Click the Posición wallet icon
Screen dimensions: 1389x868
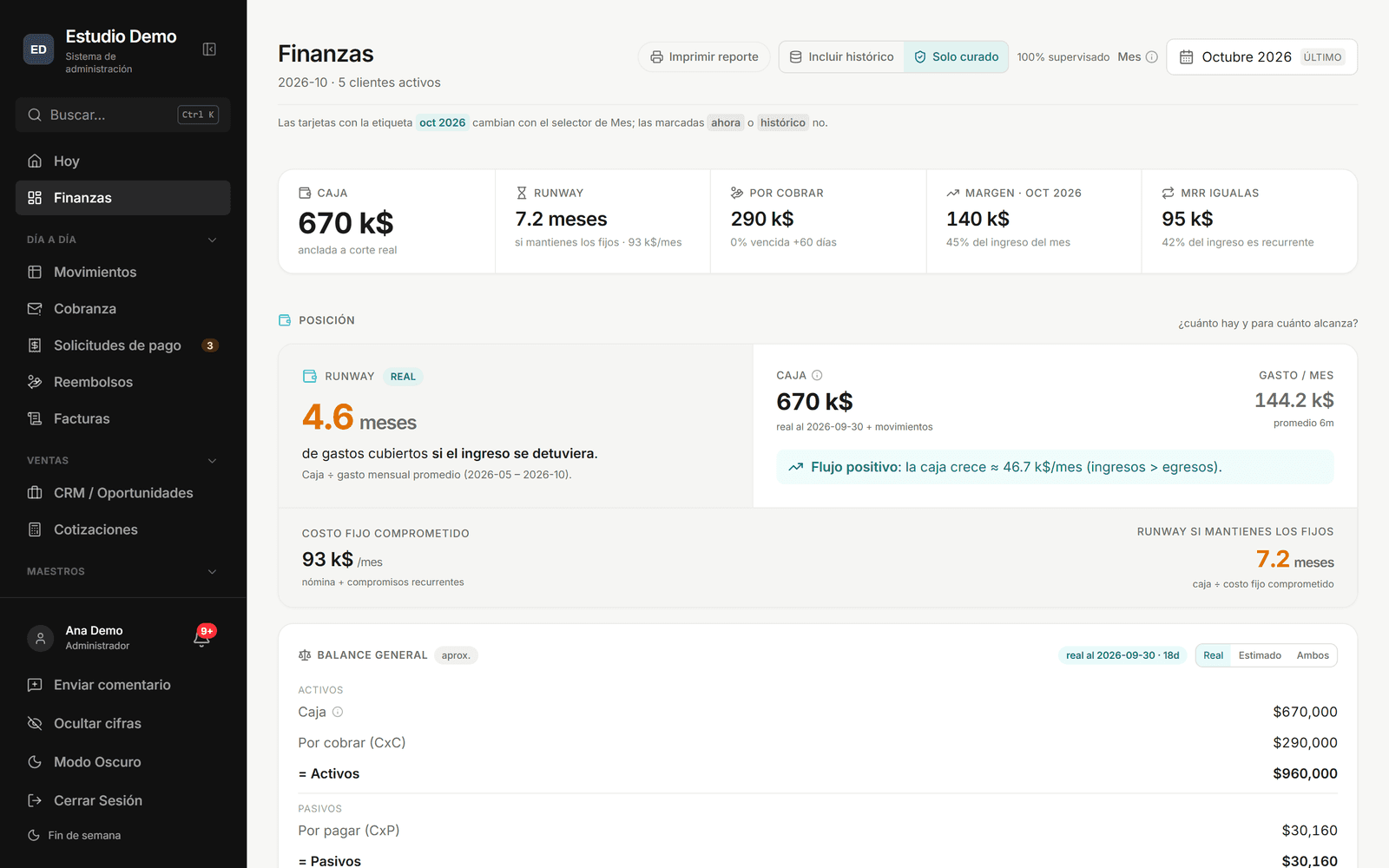click(285, 320)
